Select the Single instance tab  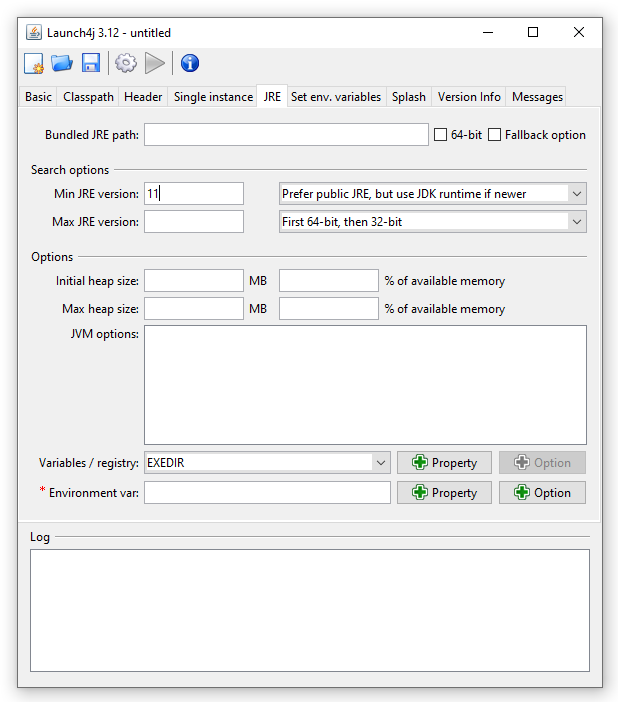click(x=213, y=97)
